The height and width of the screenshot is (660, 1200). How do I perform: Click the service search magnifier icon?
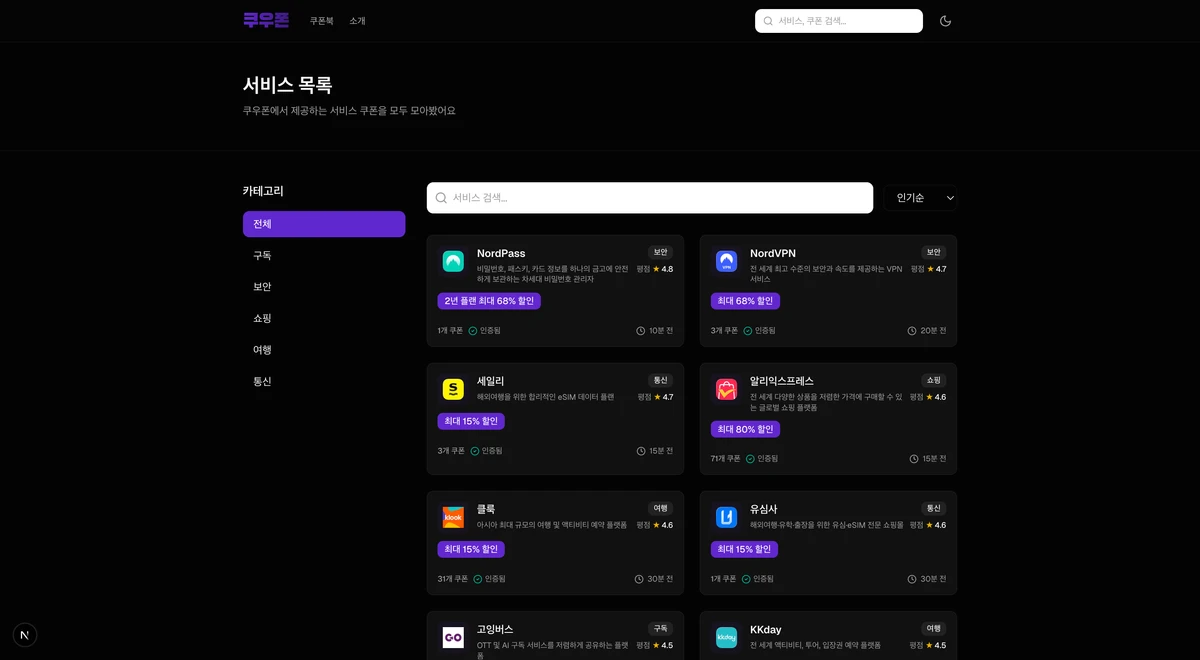coord(441,198)
